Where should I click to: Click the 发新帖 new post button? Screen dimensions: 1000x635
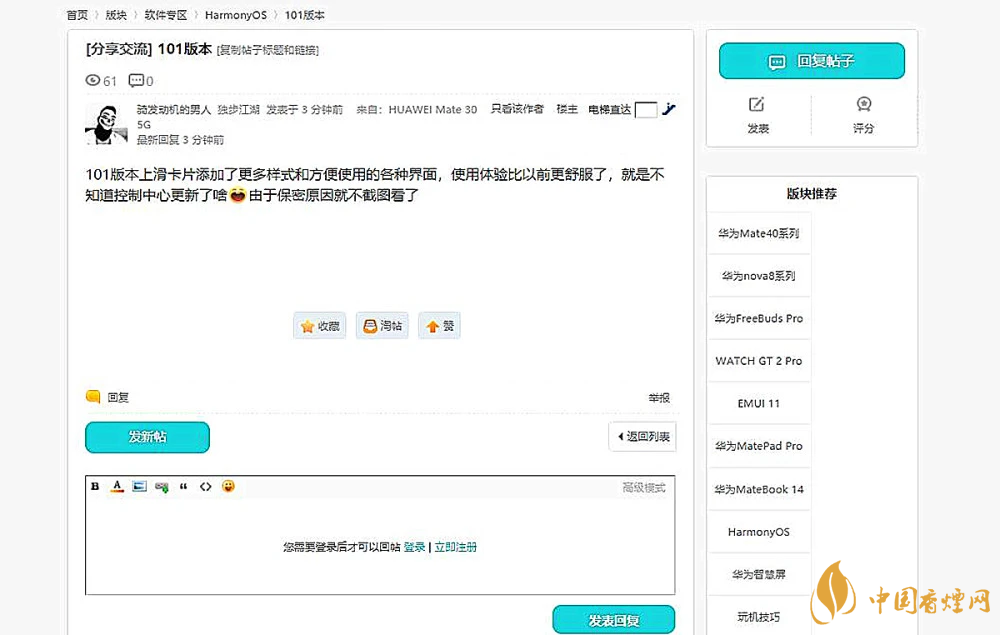pos(147,437)
